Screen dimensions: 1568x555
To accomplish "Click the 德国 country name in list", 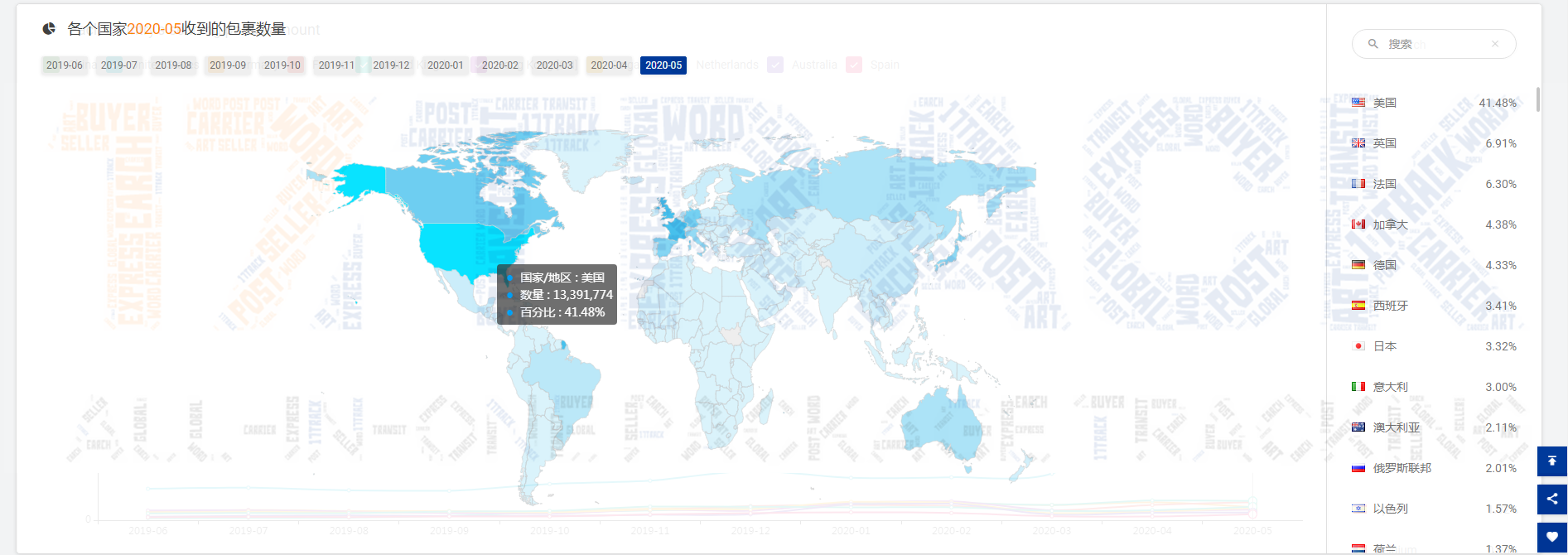I will pos(1385,265).
